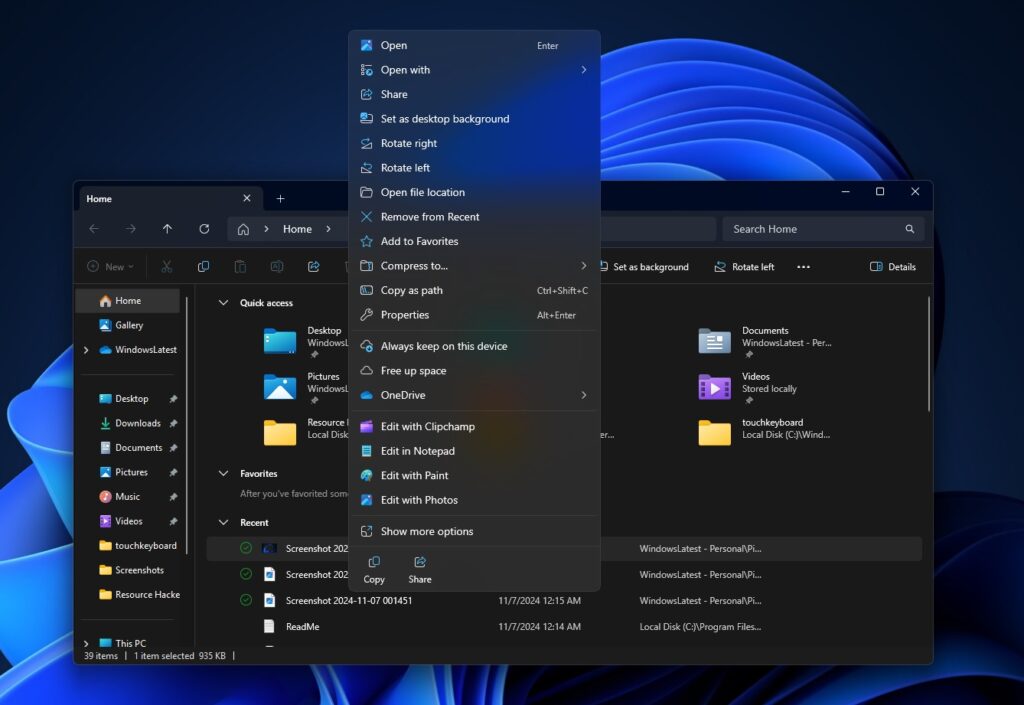Select the Cut icon in the toolbar
The width and height of the screenshot is (1024, 705).
coord(166,266)
